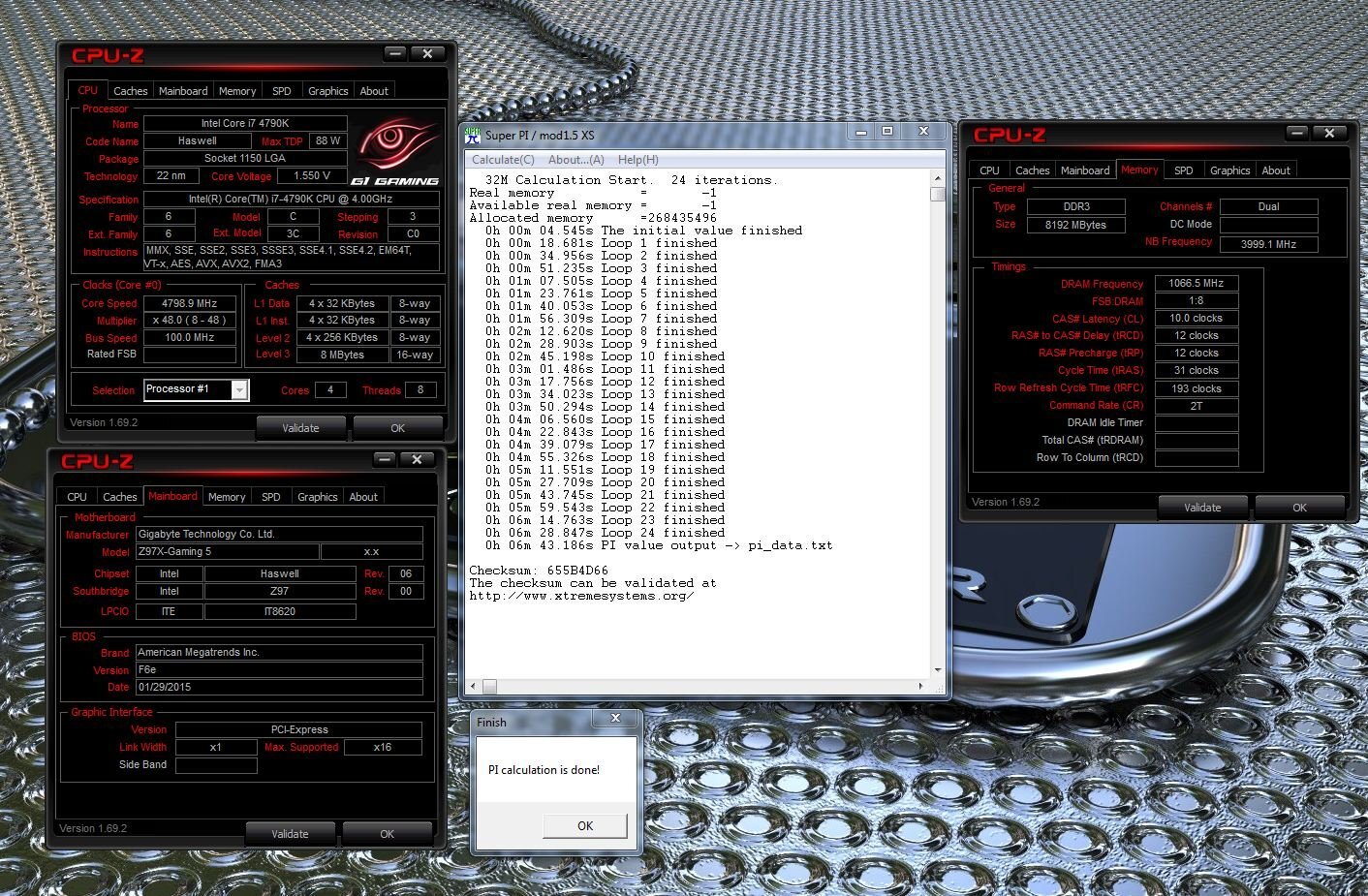Close the Super PI window
The height and width of the screenshot is (896, 1368).
pos(923,131)
